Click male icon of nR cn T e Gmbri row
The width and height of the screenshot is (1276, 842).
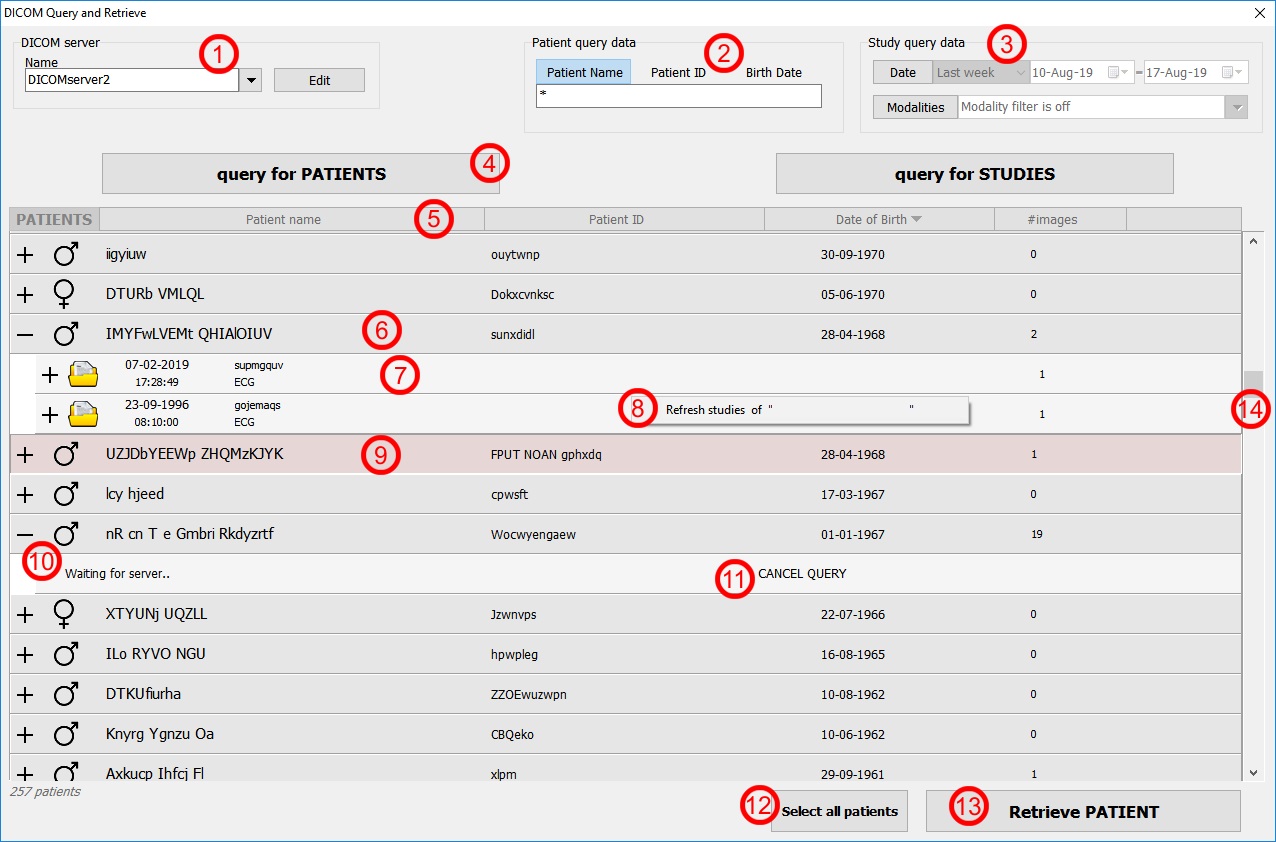[x=66, y=534]
